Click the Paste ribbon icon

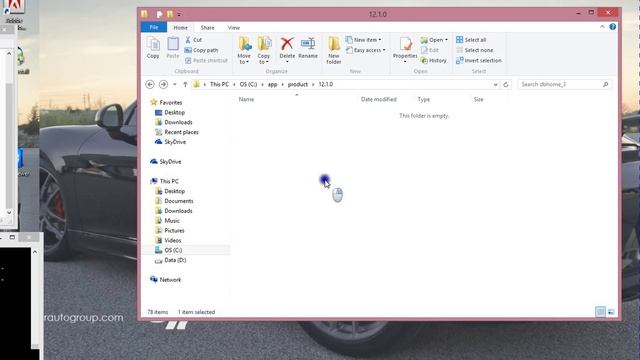tap(173, 48)
